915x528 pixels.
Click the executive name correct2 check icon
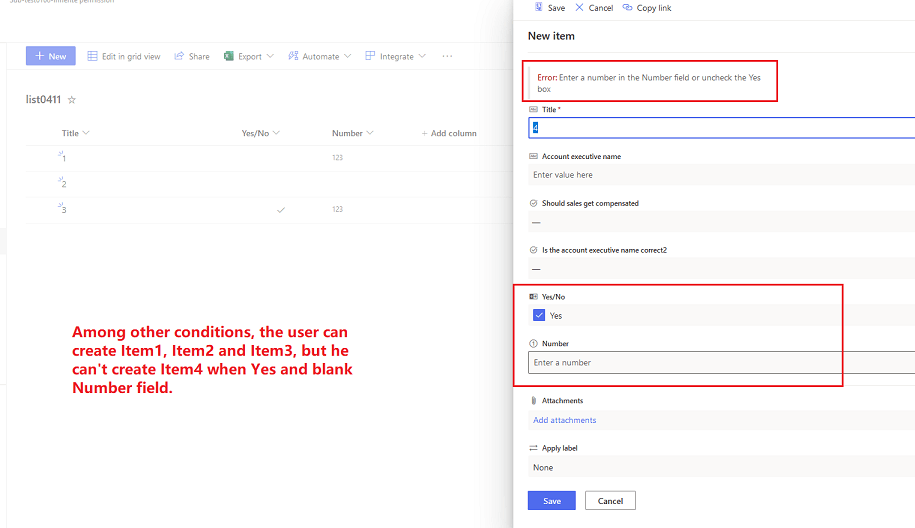533,250
